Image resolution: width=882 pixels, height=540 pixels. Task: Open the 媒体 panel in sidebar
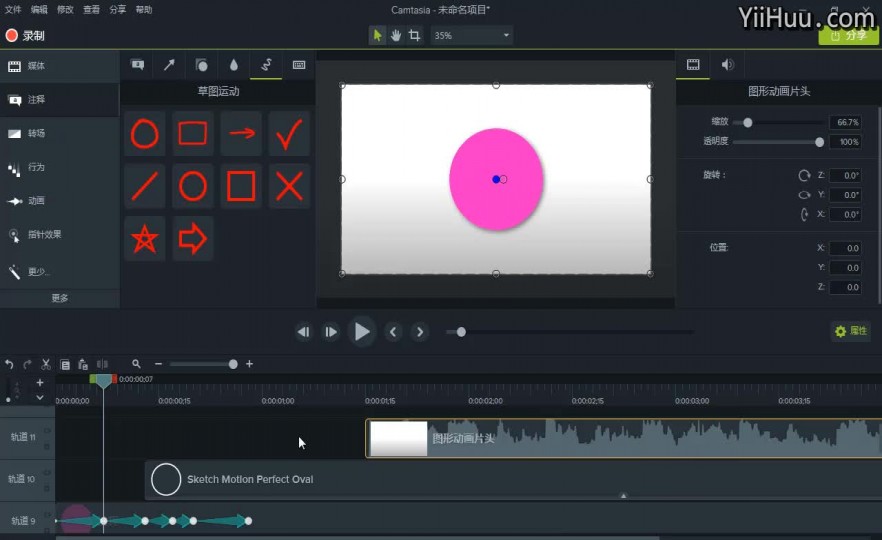60,66
